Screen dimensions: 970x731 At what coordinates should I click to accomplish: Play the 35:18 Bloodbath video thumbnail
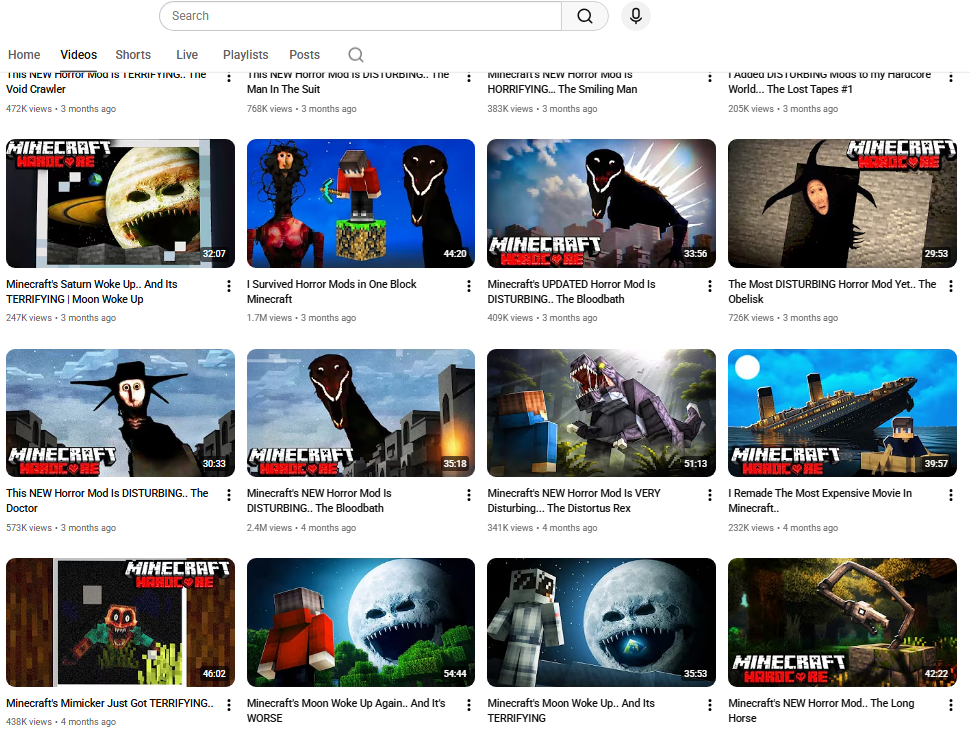click(x=361, y=413)
